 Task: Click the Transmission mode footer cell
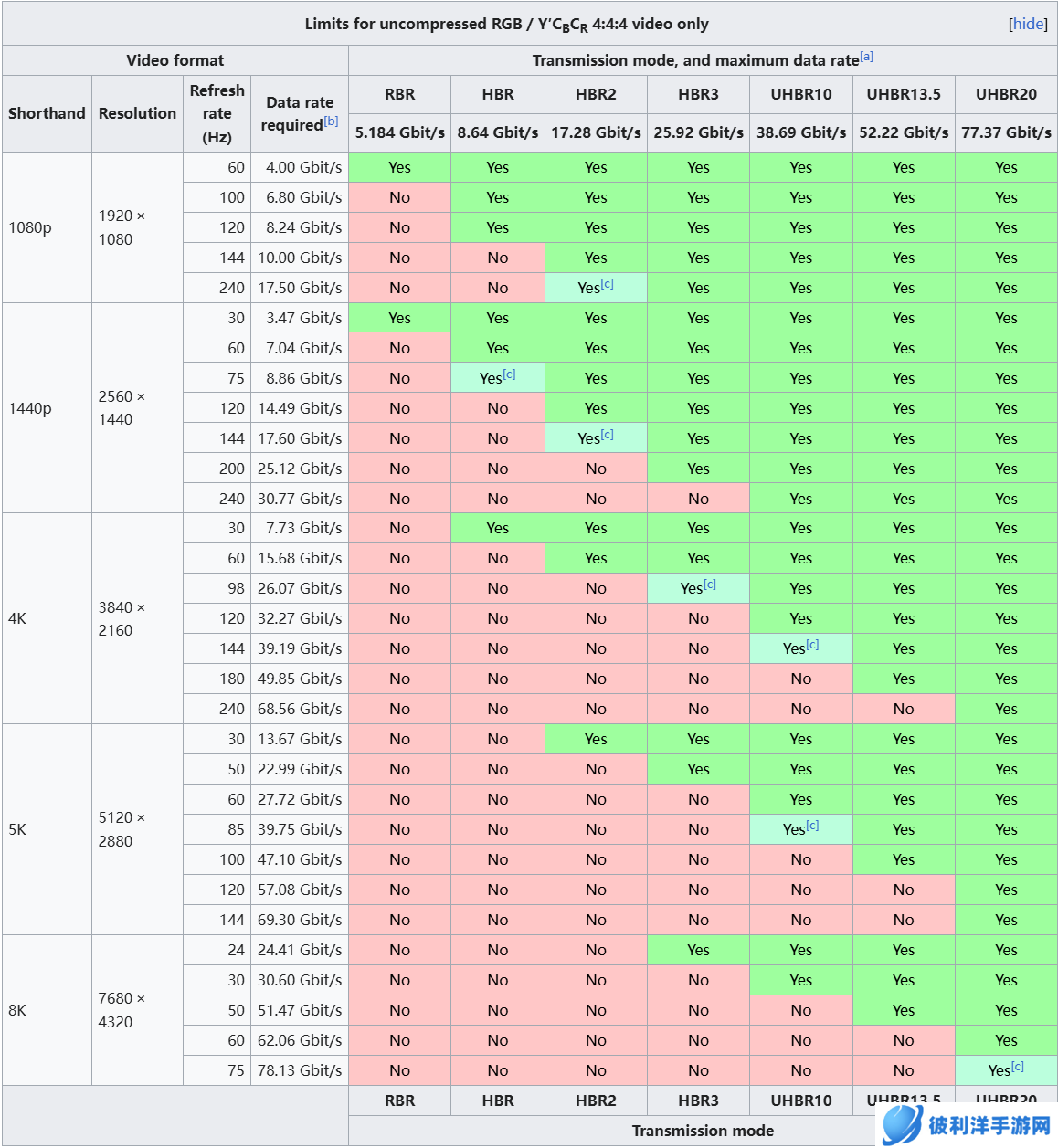point(703,1131)
